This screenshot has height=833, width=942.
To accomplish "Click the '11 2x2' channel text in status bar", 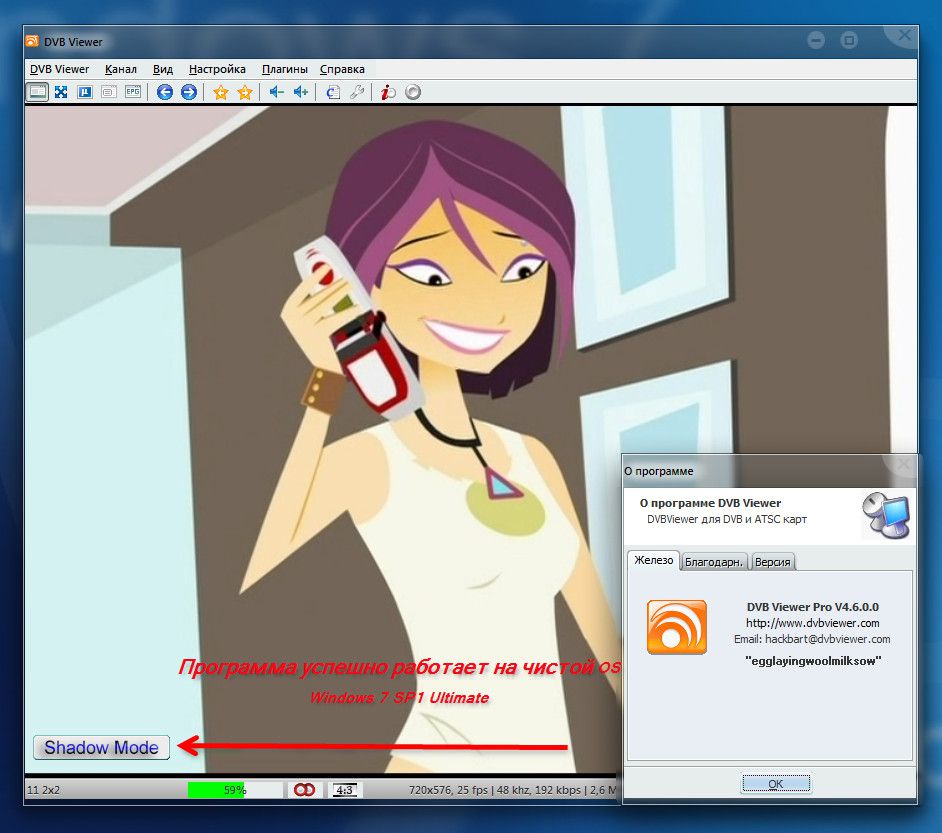I will pyautogui.click(x=43, y=790).
